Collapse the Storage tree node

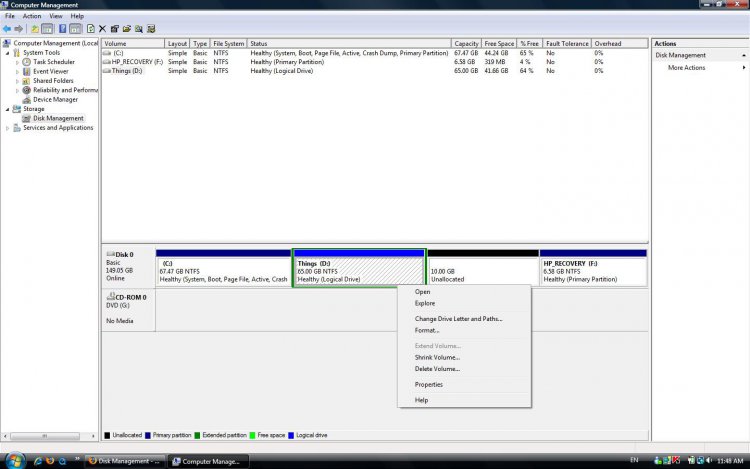tap(8, 109)
